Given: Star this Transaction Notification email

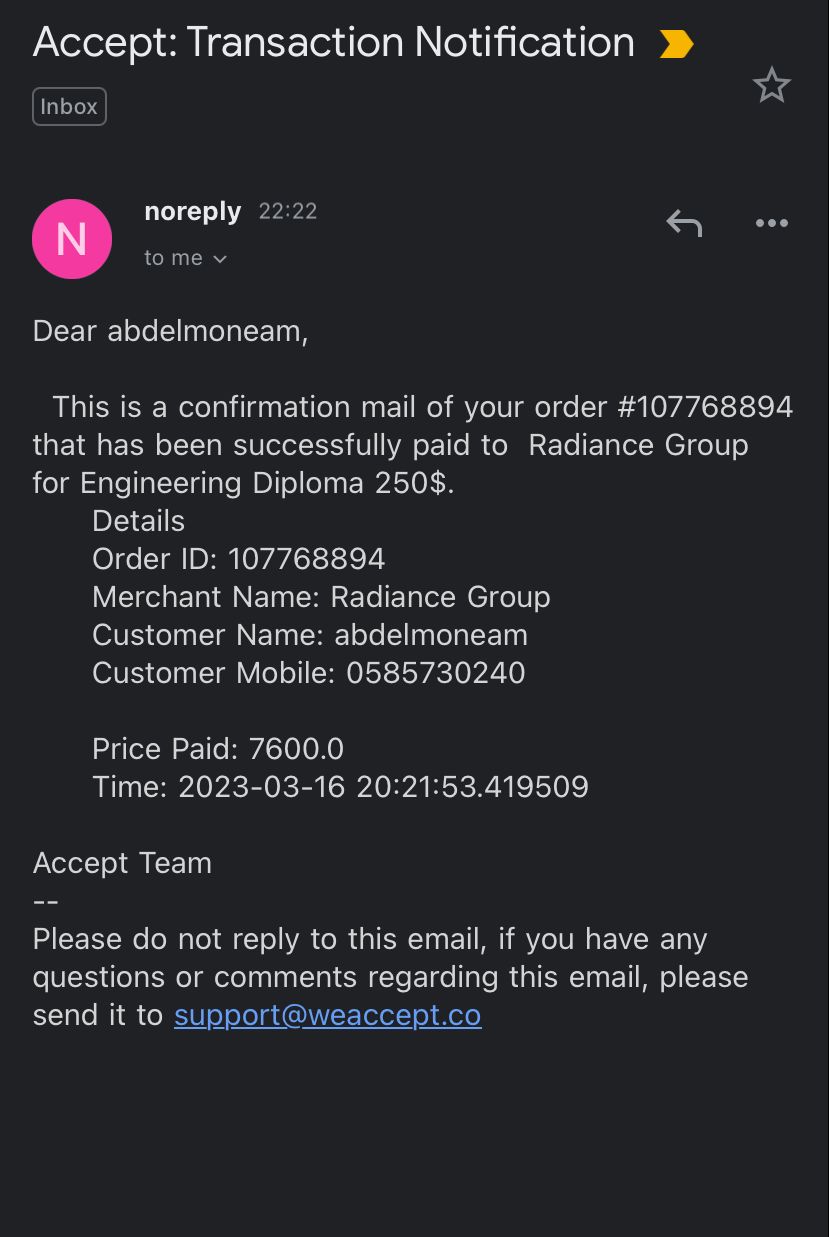Looking at the screenshot, I should point(771,85).
